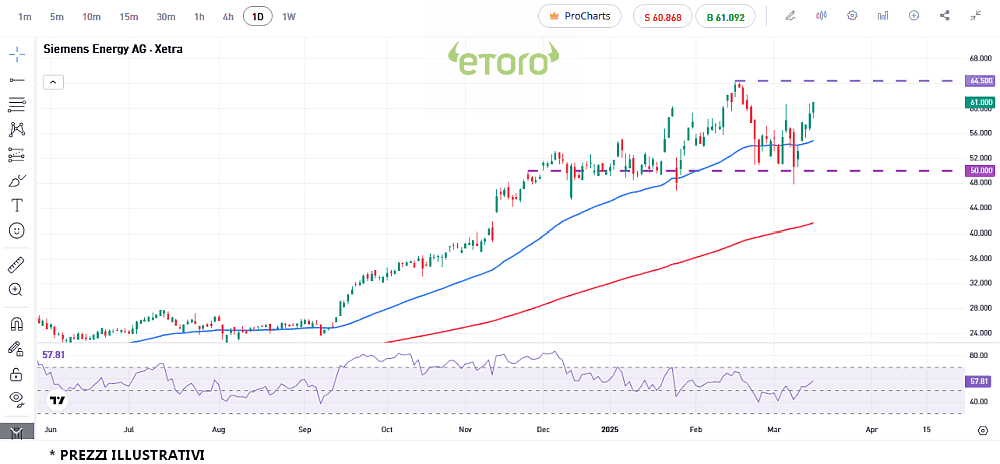The height and width of the screenshot is (464, 1000).
Task: Collapse the fullscreen chart view
Action: tap(976, 16)
